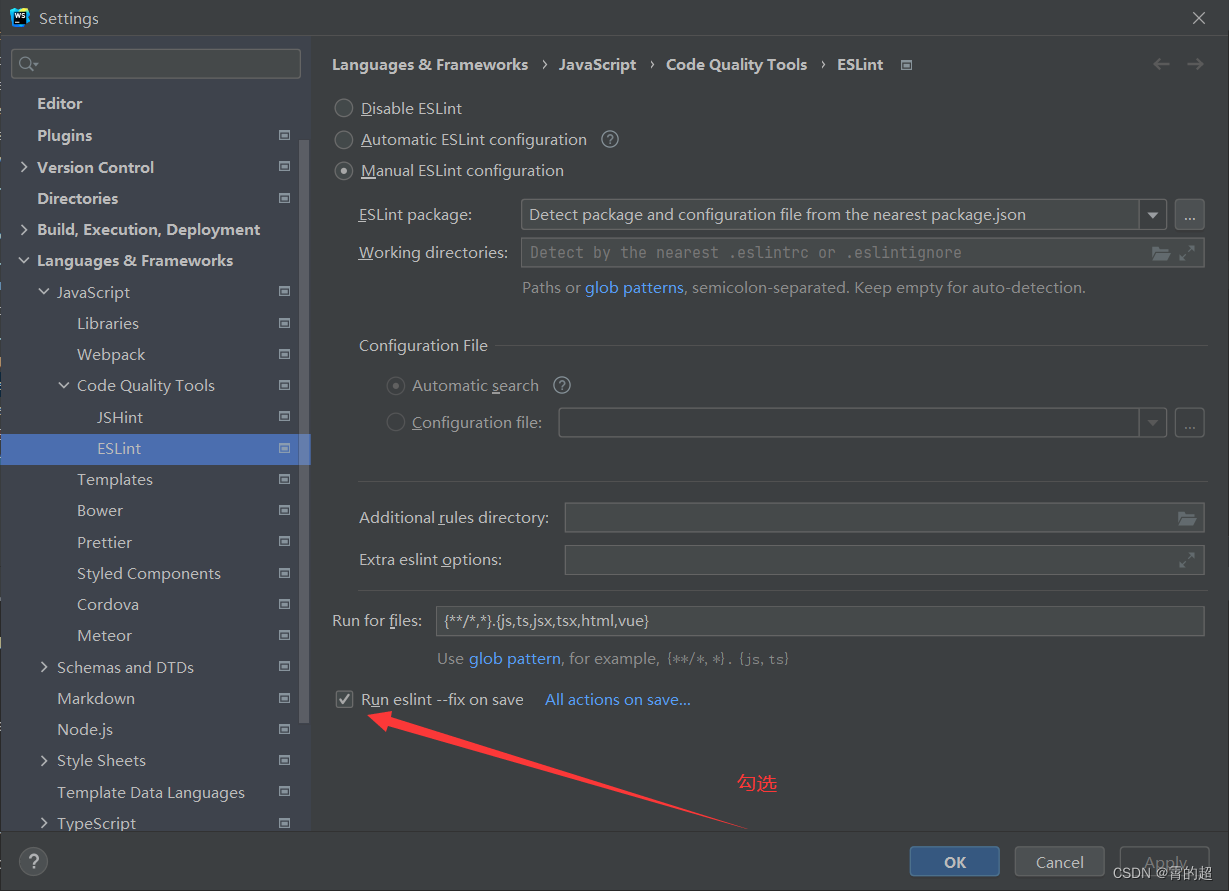The image size is (1229, 891).
Task: Open the glob patterns link under Working directories
Action: tap(634, 287)
